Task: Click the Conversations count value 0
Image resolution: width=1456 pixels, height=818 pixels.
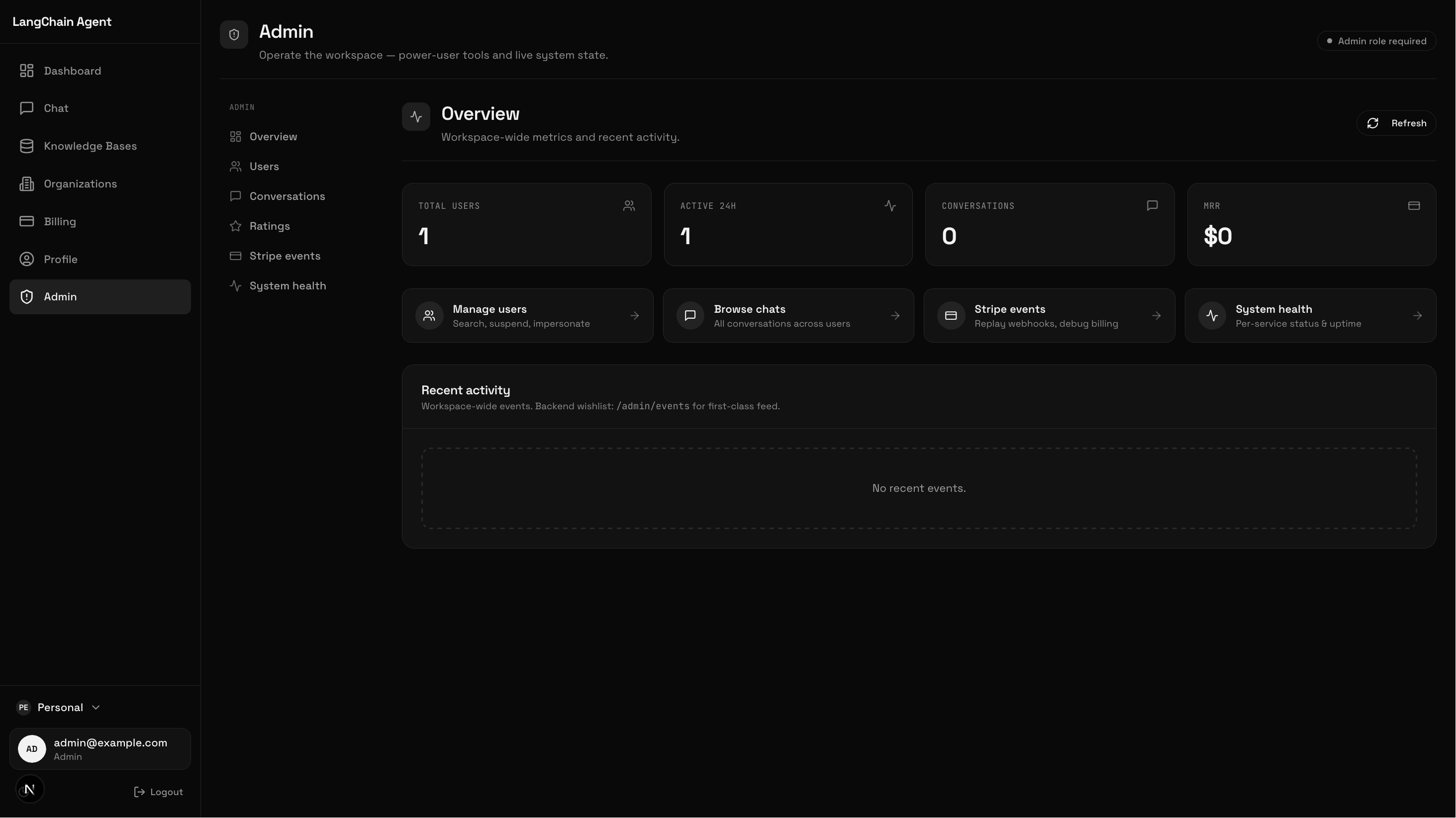Action: [949, 236]
